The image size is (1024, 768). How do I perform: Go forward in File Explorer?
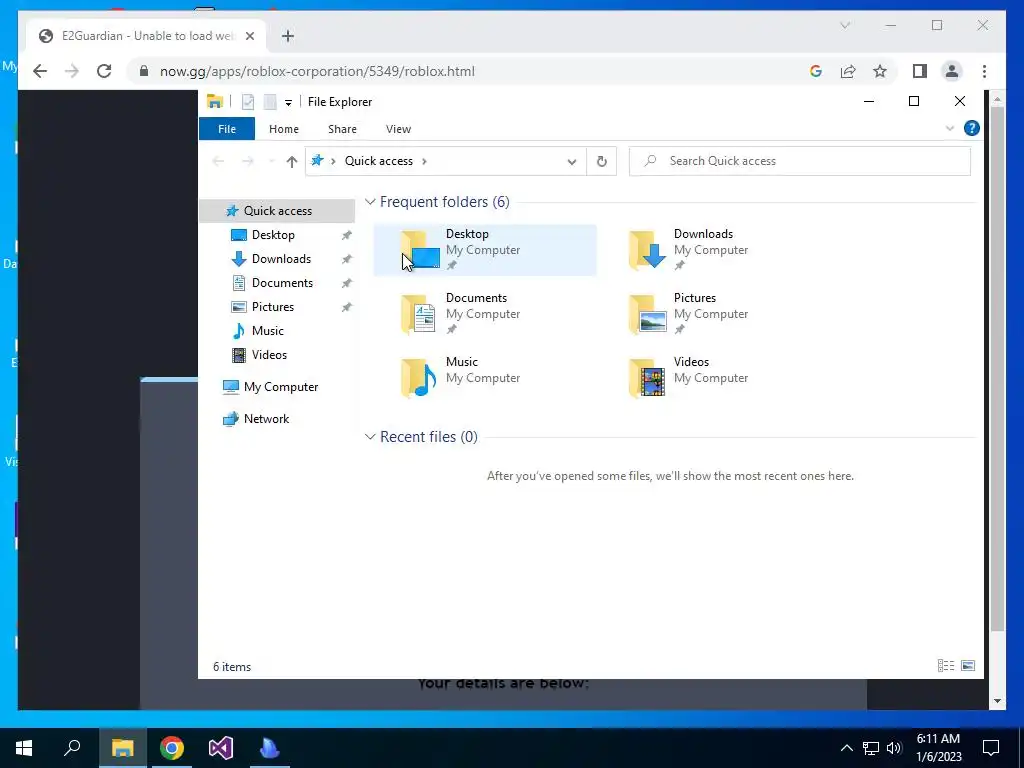pyautogui.click(x=248, y=161)
